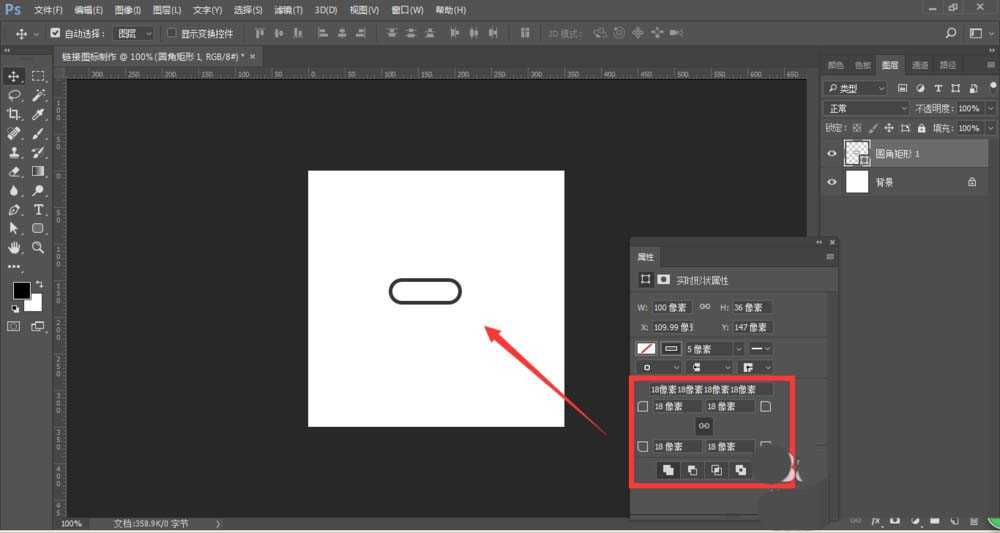
Task: Click the link corner radius icon
Action: (704, 426)
